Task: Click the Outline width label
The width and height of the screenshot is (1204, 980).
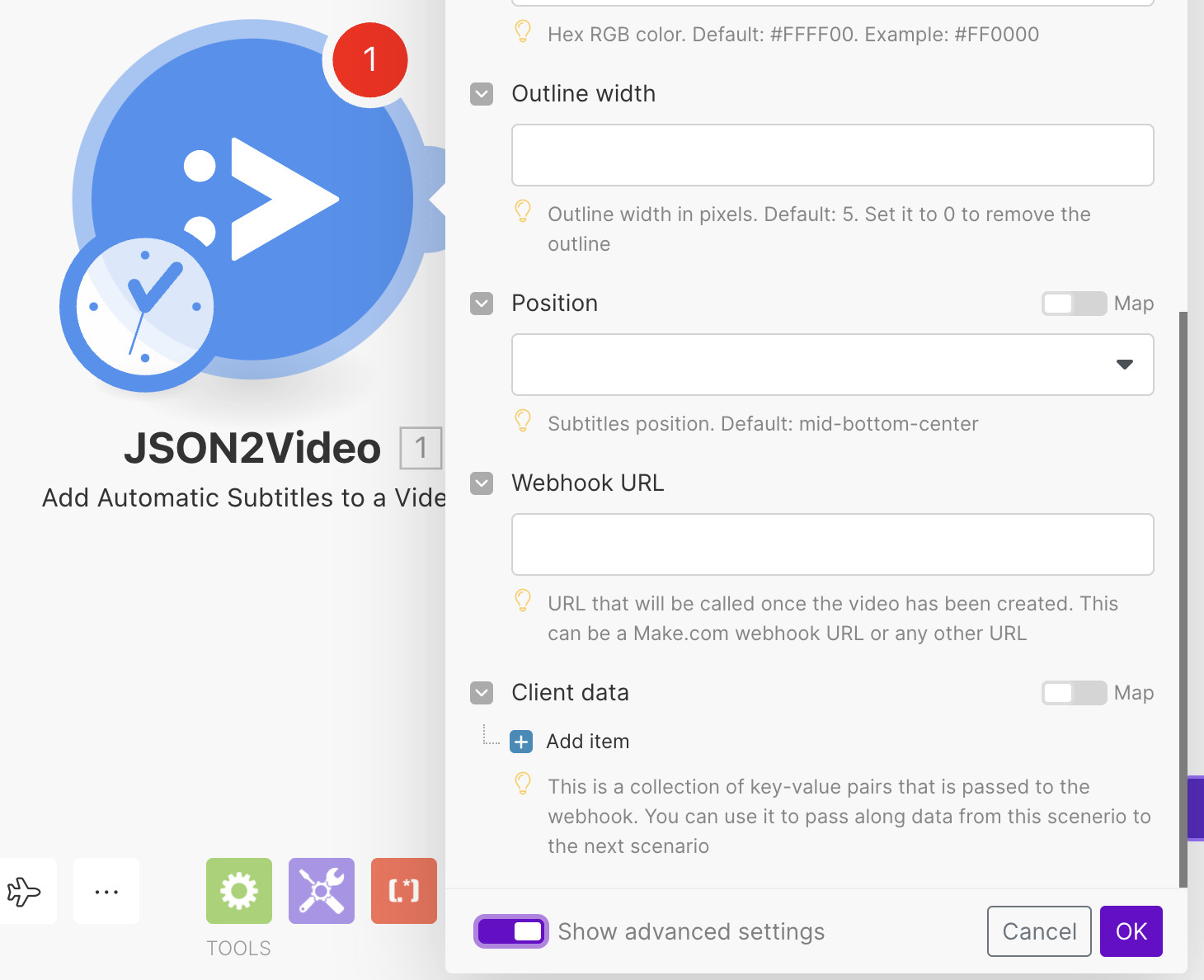Action: click(584, 94)
